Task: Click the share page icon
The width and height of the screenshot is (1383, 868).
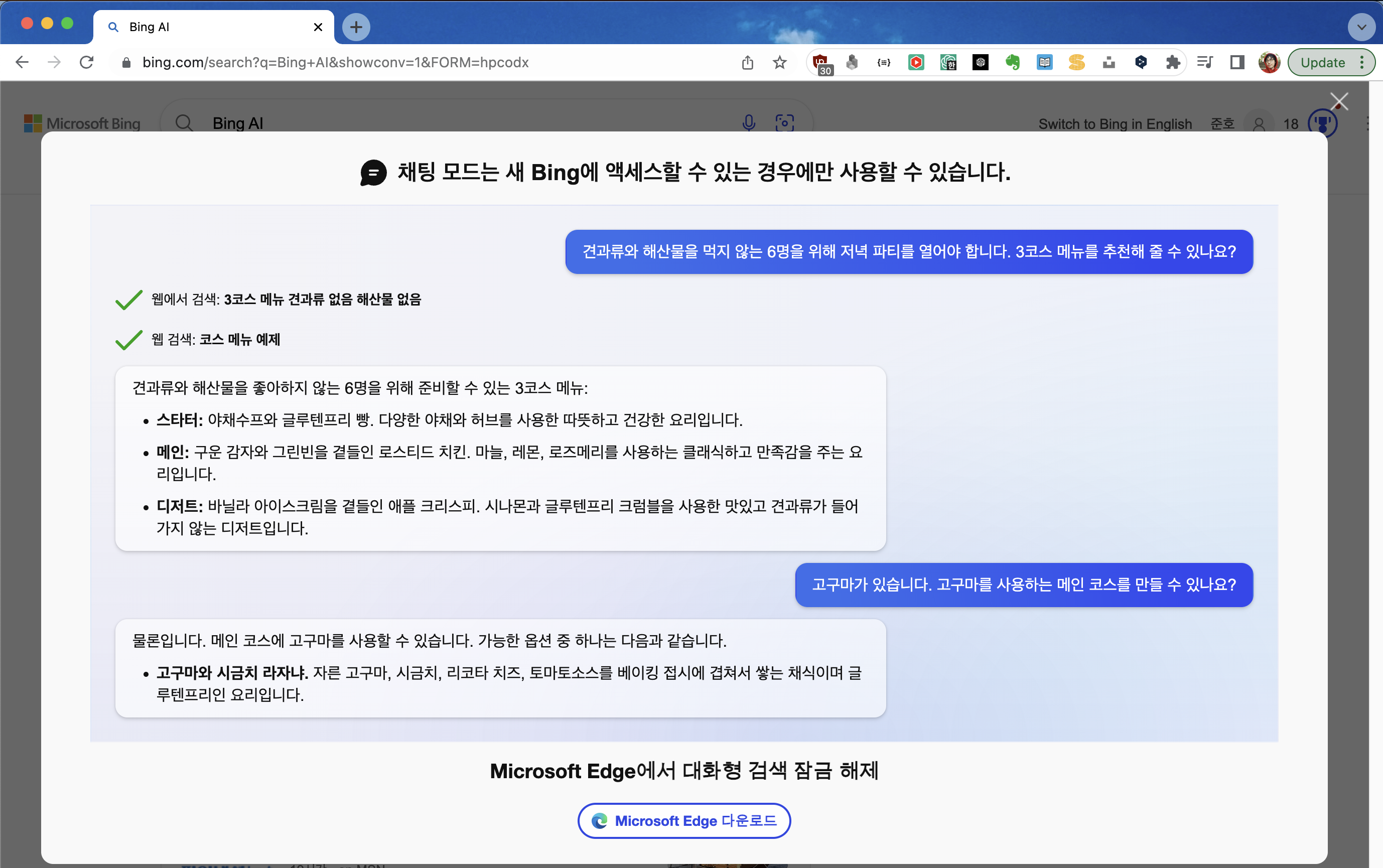Action: click(747, 62)
